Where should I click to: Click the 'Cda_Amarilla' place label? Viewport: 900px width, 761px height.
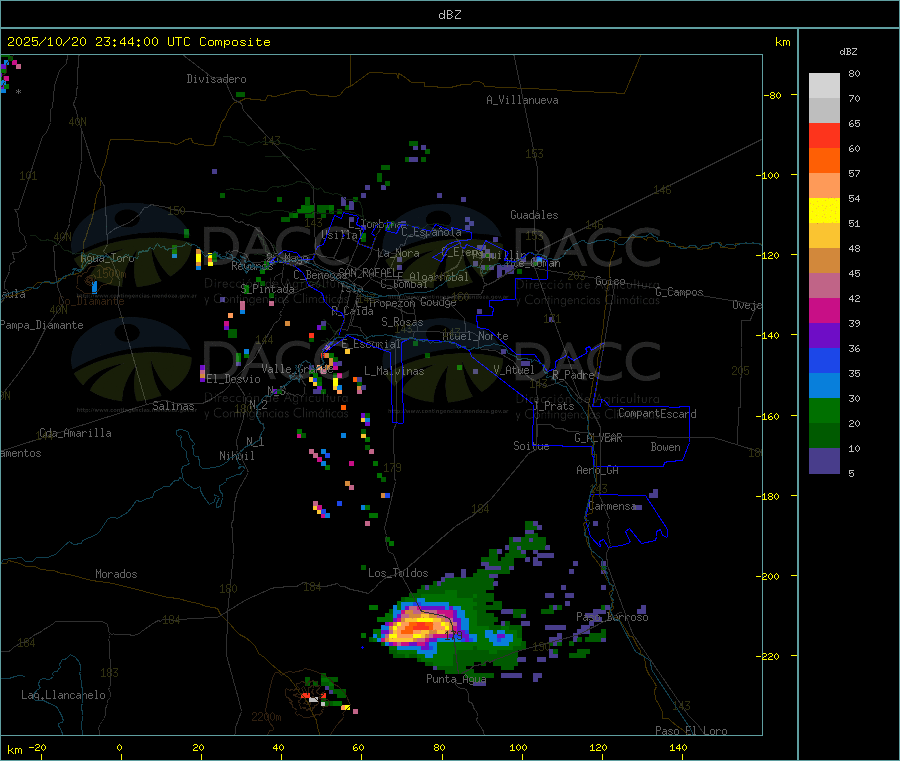click(75, 433)
